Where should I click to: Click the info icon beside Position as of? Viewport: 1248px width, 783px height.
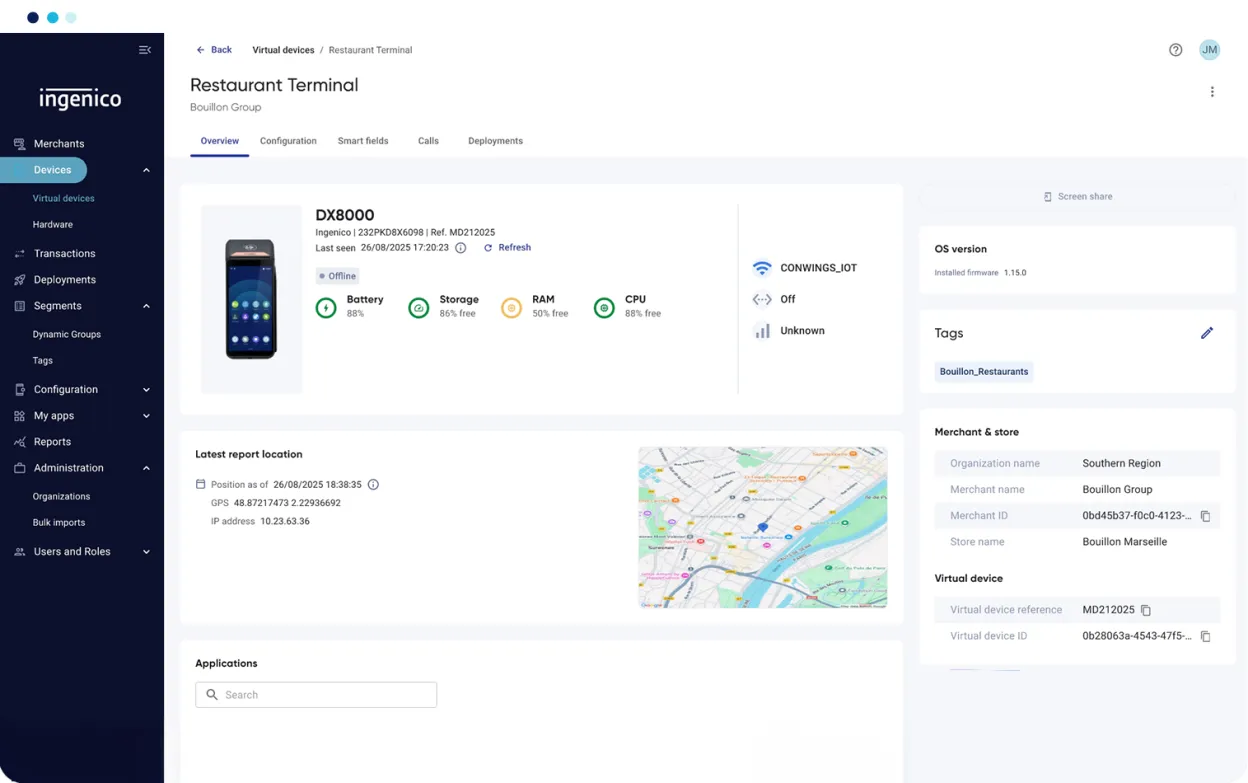point(373,485)
